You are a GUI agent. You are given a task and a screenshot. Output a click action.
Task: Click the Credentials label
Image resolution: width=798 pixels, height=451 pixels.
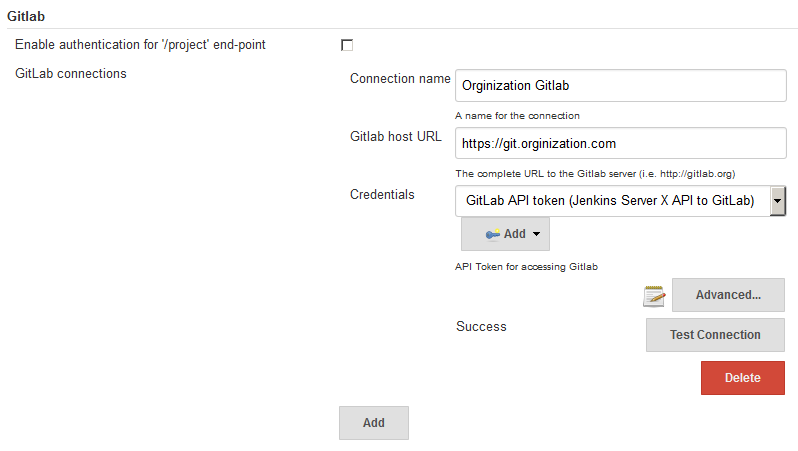click(382, 194)
